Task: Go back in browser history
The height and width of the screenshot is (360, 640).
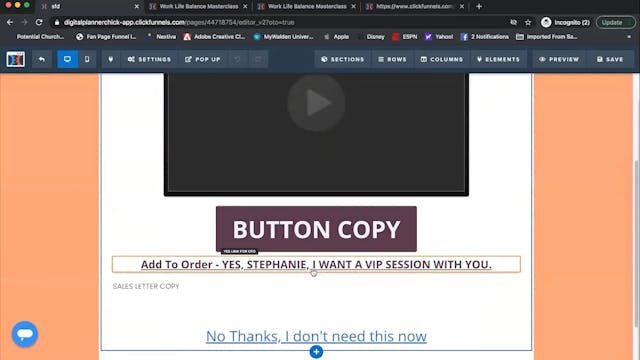Action: coord(10,22)
